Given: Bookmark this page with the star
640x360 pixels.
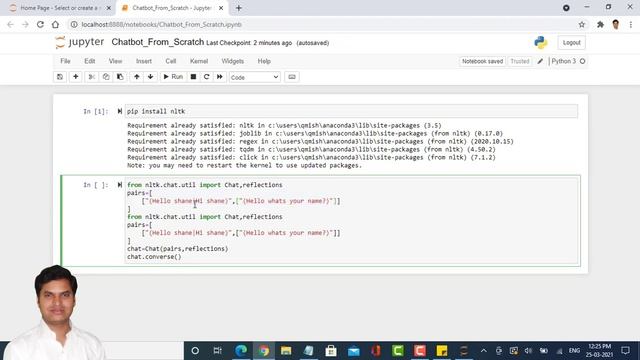Looking at the screenshot, I should point(582,24).
